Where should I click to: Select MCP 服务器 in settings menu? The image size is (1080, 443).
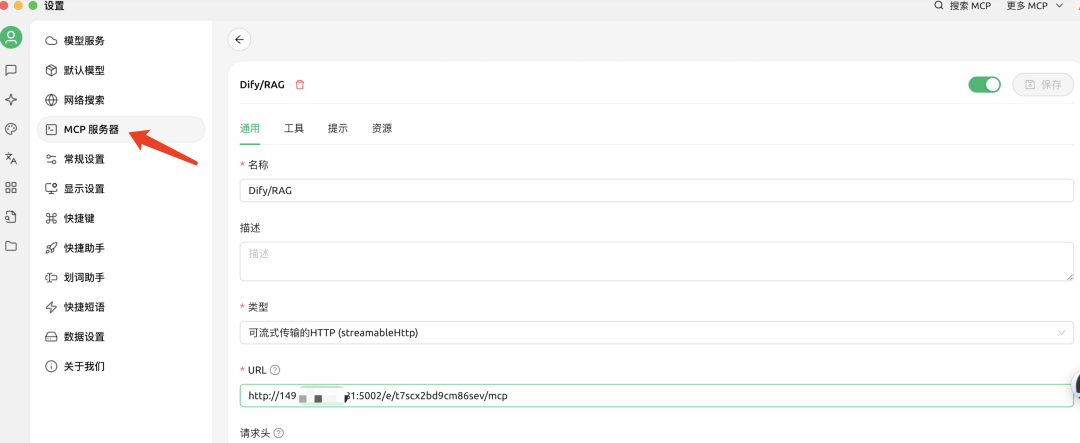tap(121, 130)
